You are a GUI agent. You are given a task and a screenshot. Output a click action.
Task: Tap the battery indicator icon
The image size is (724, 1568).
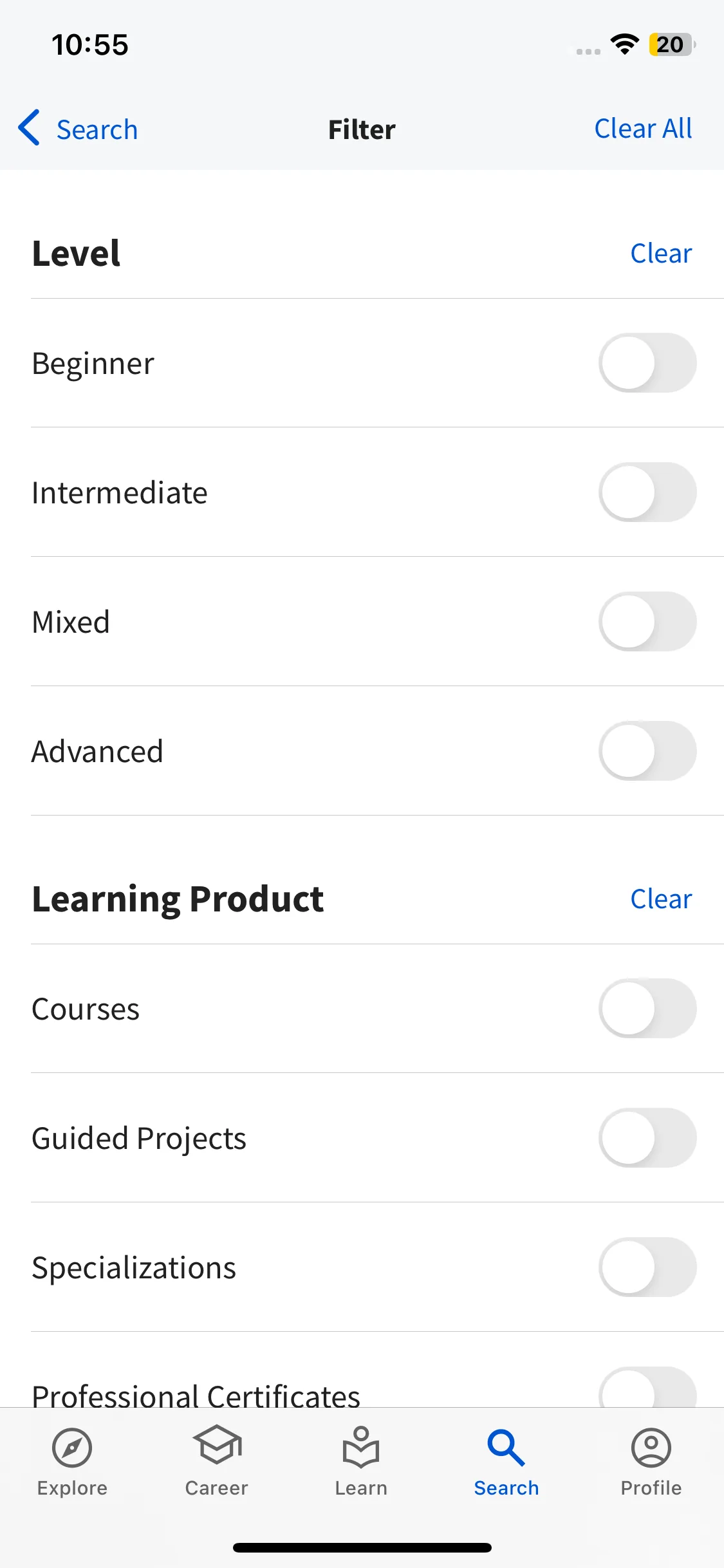click(x=673, y=44)
